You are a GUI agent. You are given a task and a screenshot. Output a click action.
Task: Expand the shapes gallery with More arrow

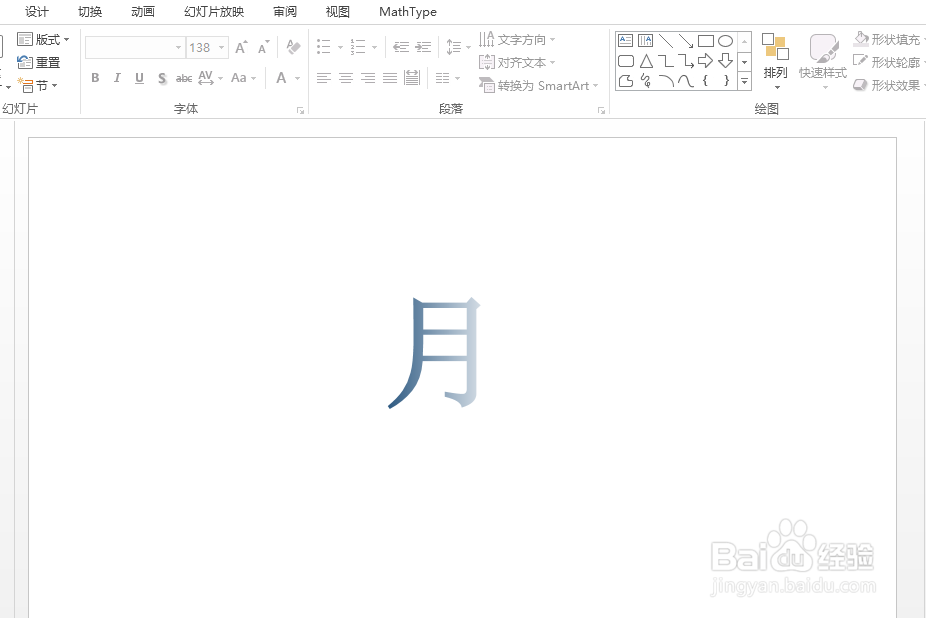[744, 81]
